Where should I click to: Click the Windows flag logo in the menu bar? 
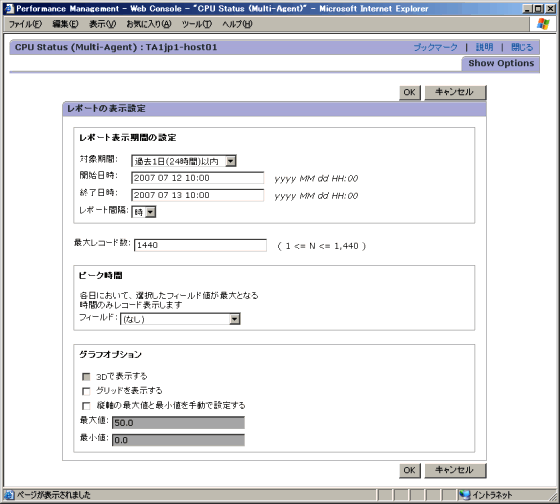coord(543,24)
